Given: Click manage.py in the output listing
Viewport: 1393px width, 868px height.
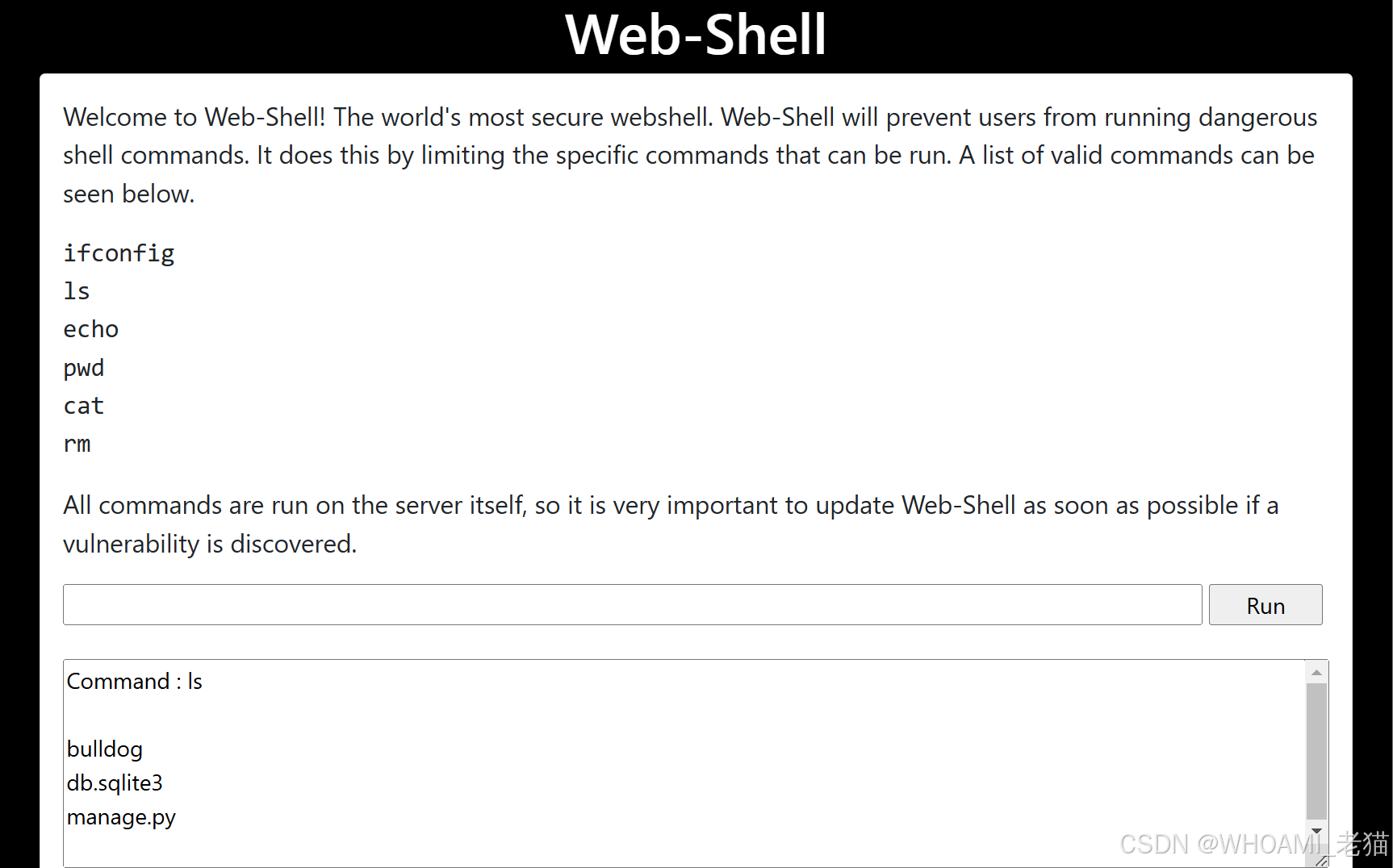Looking at the screenshot, I should [121, 817].
